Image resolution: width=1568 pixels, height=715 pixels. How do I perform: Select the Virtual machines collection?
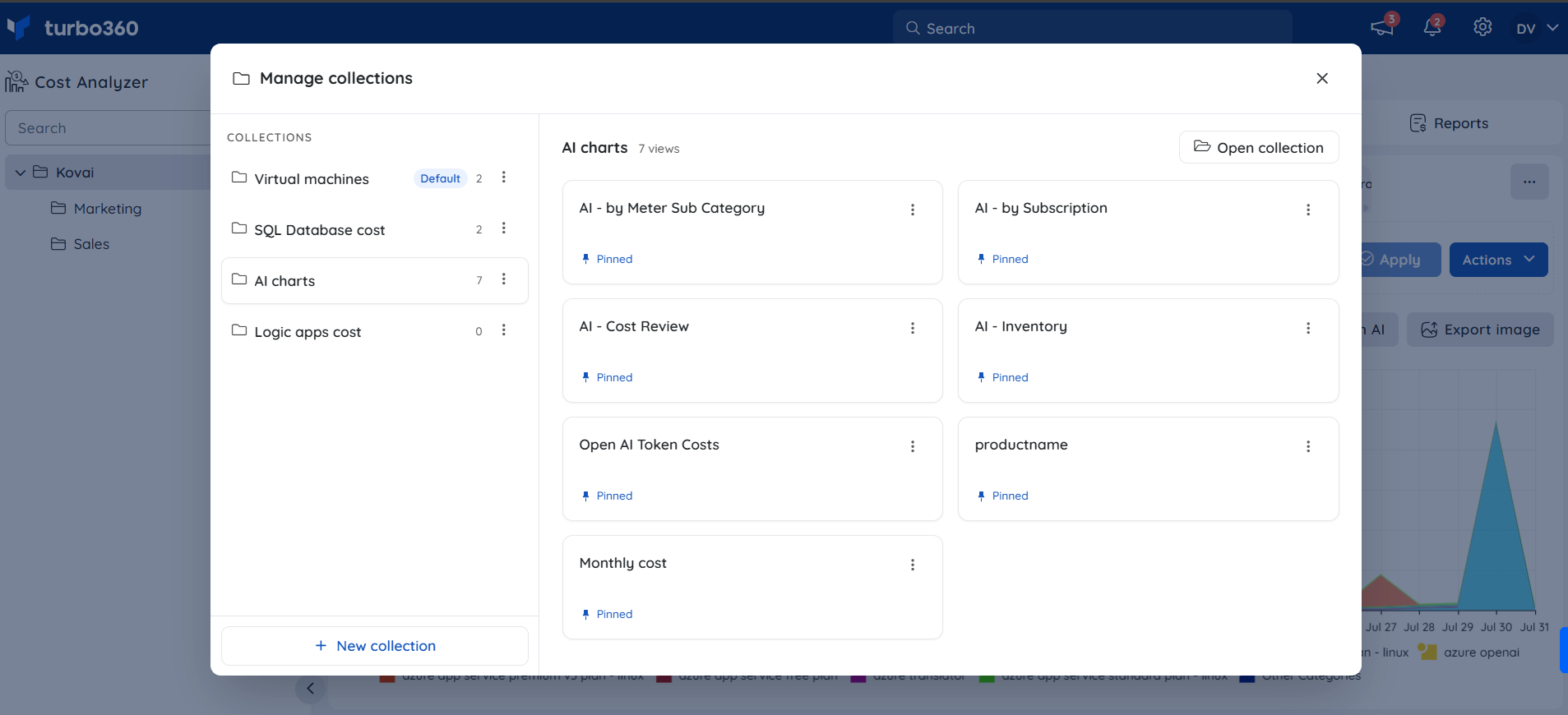coord(375,178)
